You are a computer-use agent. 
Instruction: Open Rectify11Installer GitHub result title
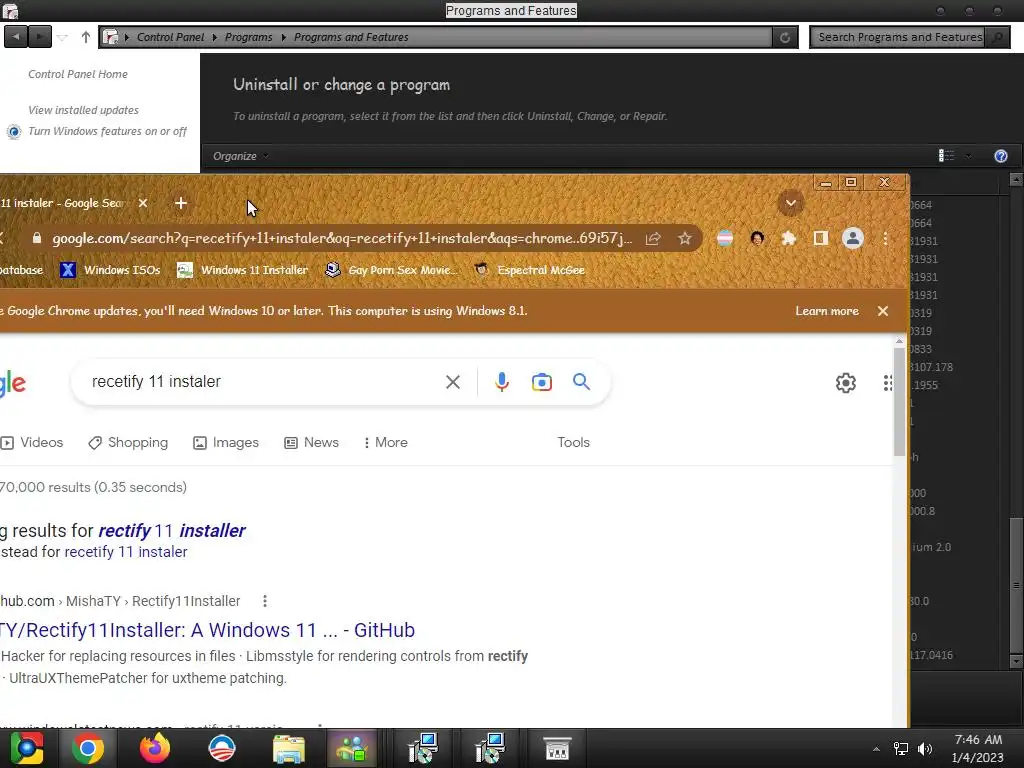[208, 630]
